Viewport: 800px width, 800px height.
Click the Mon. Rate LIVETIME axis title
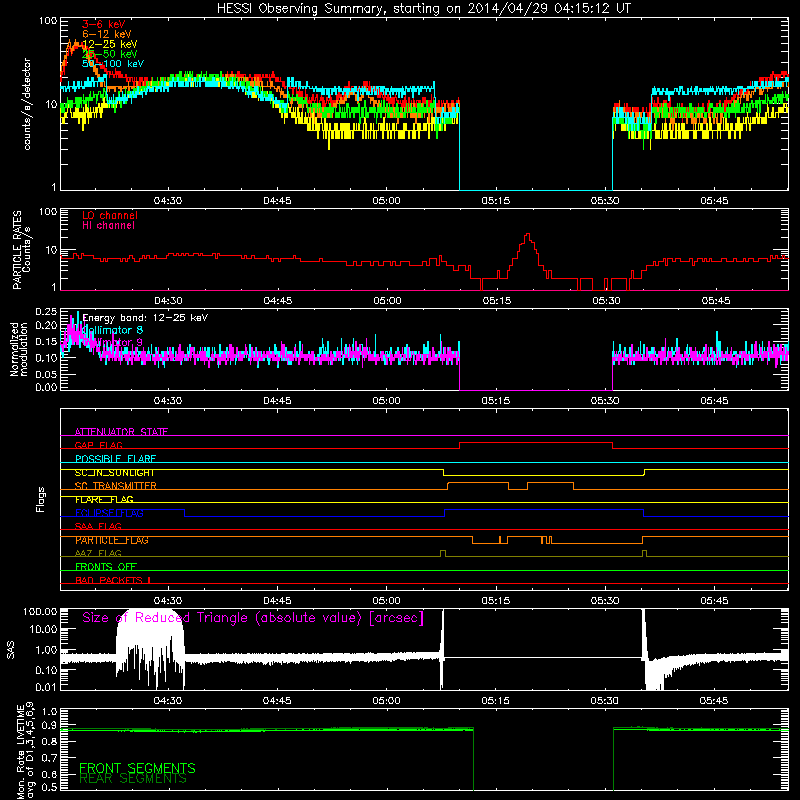click(x=25, y=751)
